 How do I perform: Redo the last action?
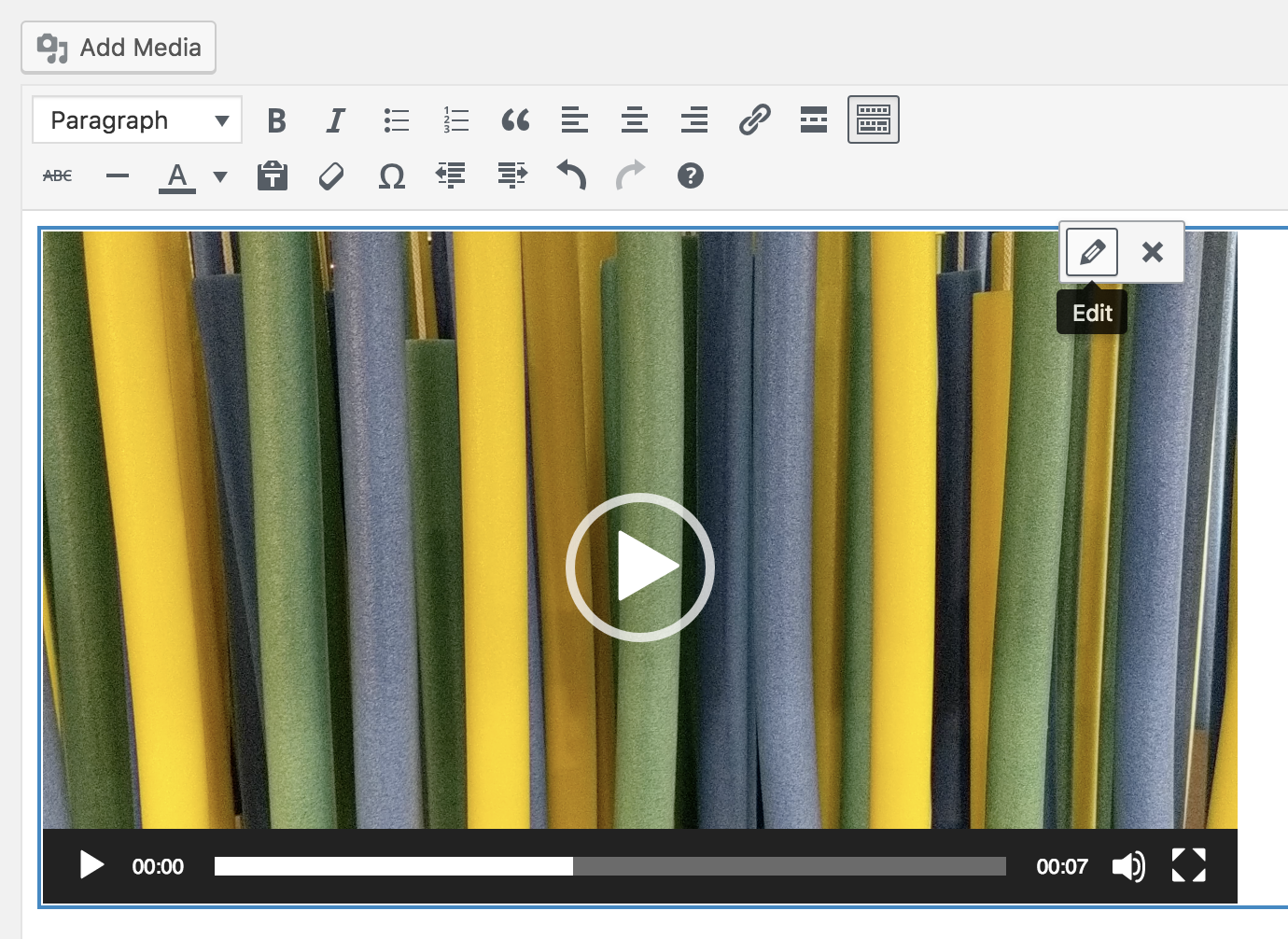click(631, 175)
